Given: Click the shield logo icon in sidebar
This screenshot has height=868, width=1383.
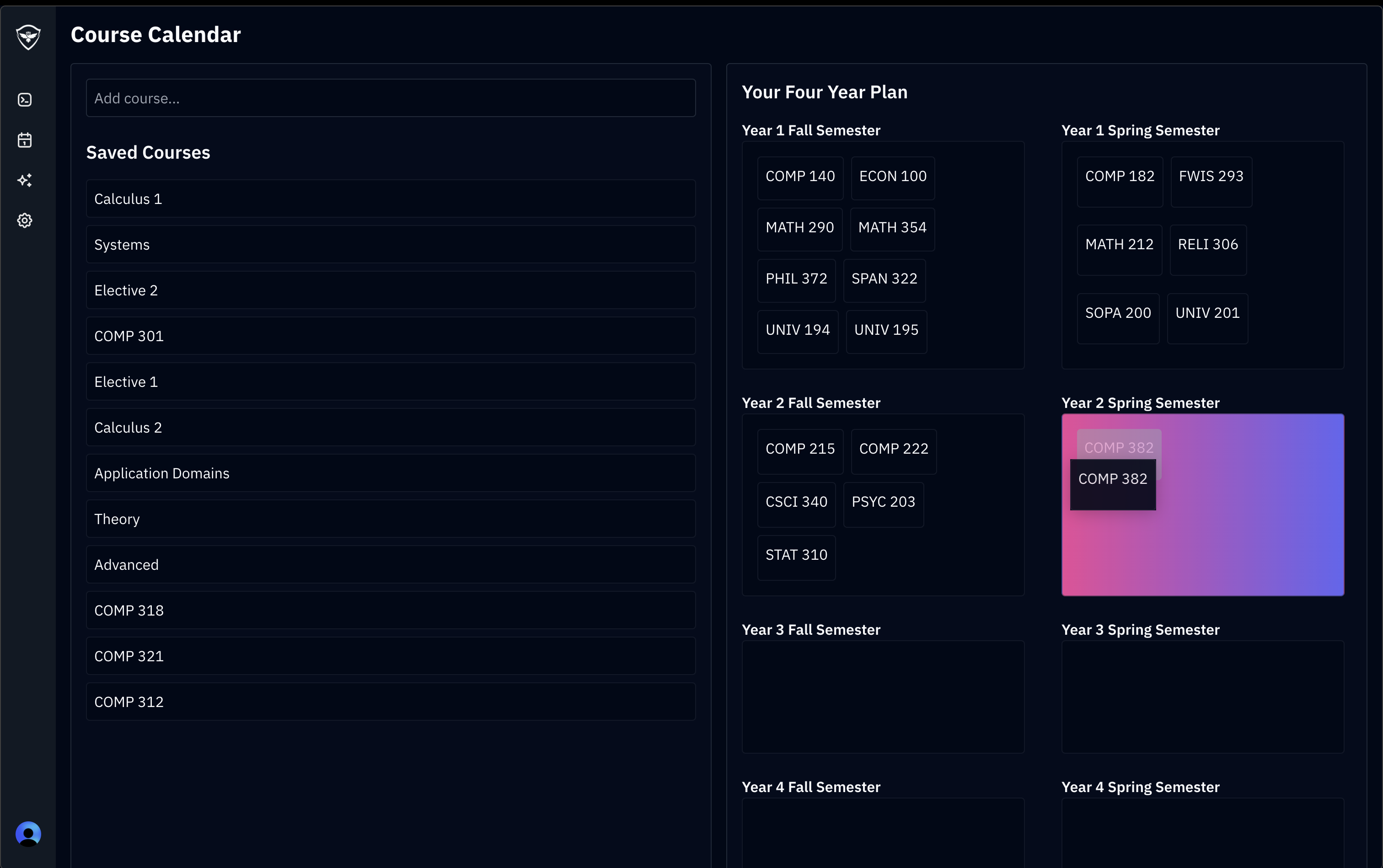Looking at the screenshot, I should 28,38.
